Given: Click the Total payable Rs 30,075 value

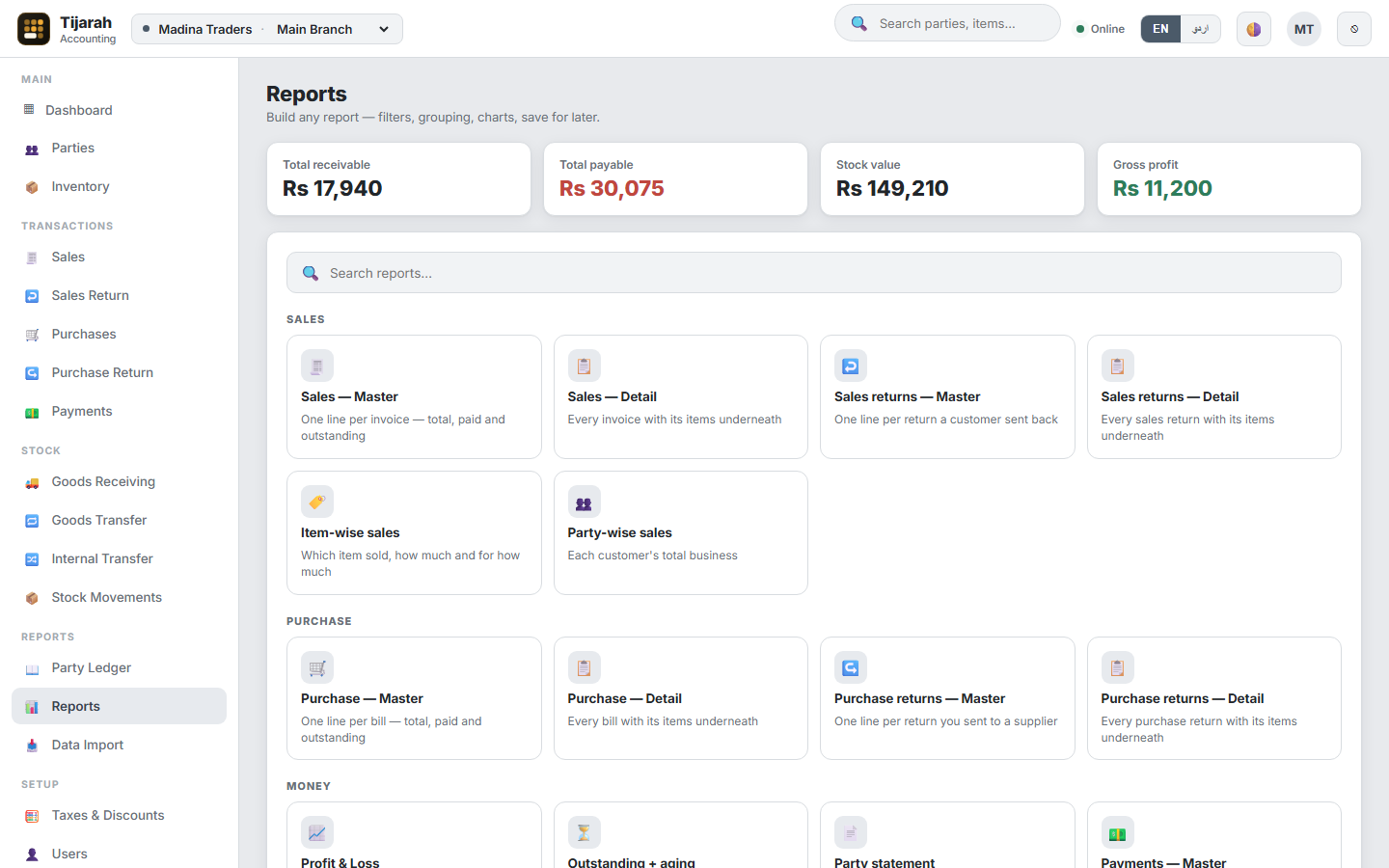Looking at the screenshot, I should click(612, 188).
